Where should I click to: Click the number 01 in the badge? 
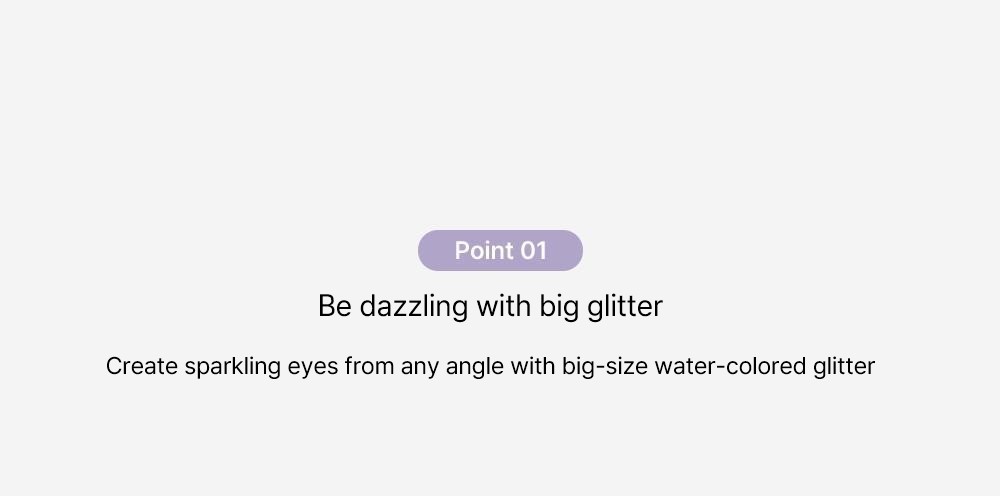click(x=533, y=251)
